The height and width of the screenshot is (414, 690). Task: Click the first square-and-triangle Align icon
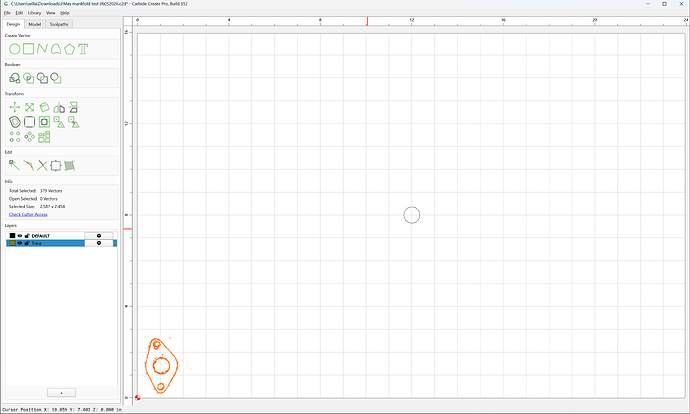[59, 122]
